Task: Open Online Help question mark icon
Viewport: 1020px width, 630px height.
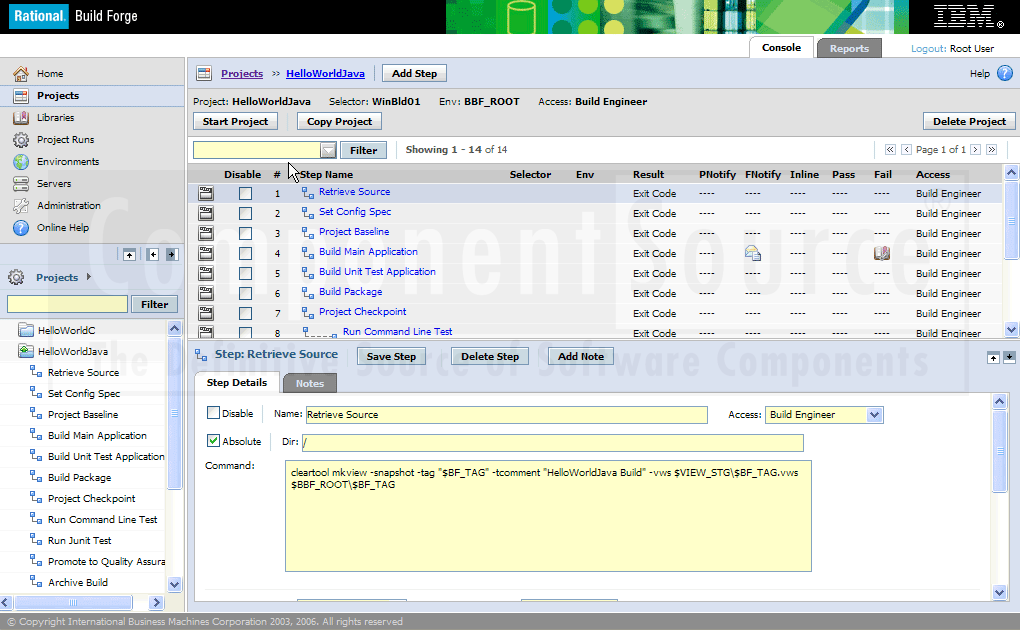Action: point(21,228)
